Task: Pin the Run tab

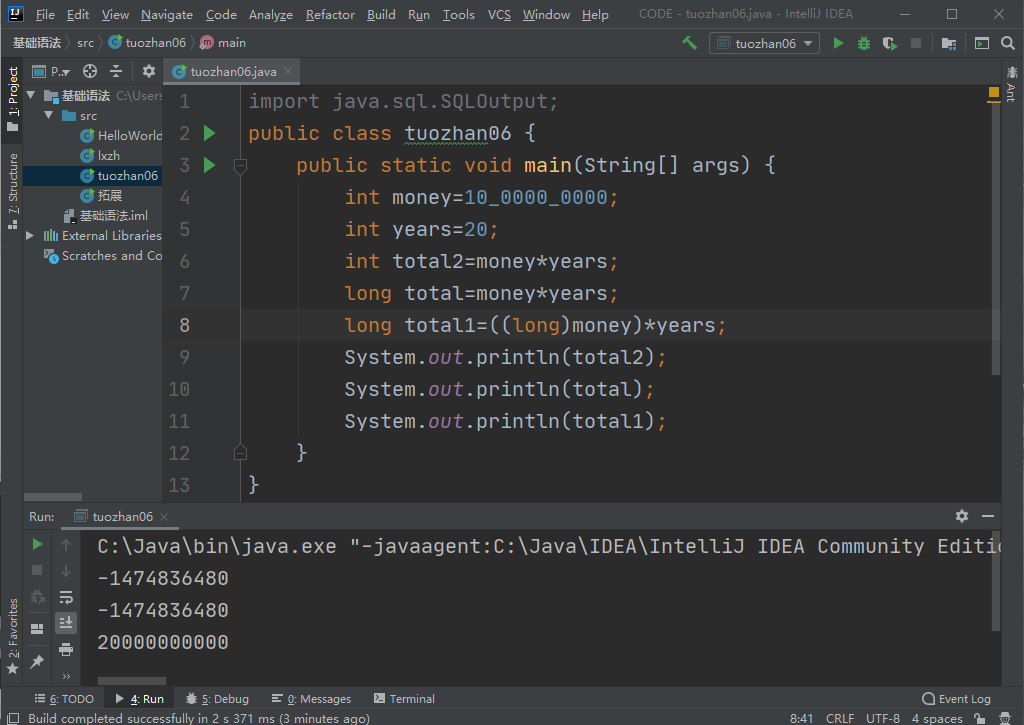Action: [37, 662]
